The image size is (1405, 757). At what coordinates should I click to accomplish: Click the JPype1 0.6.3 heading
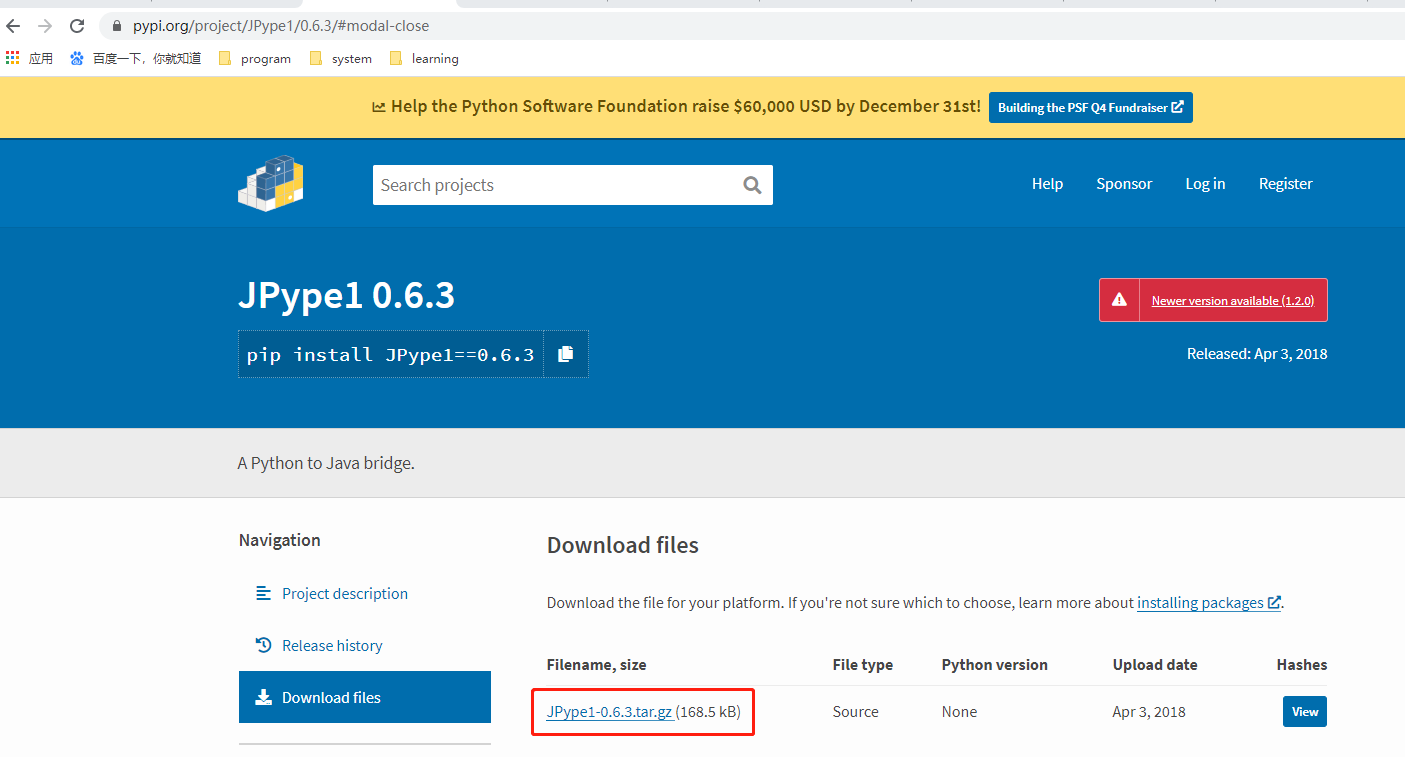(346, 296)
